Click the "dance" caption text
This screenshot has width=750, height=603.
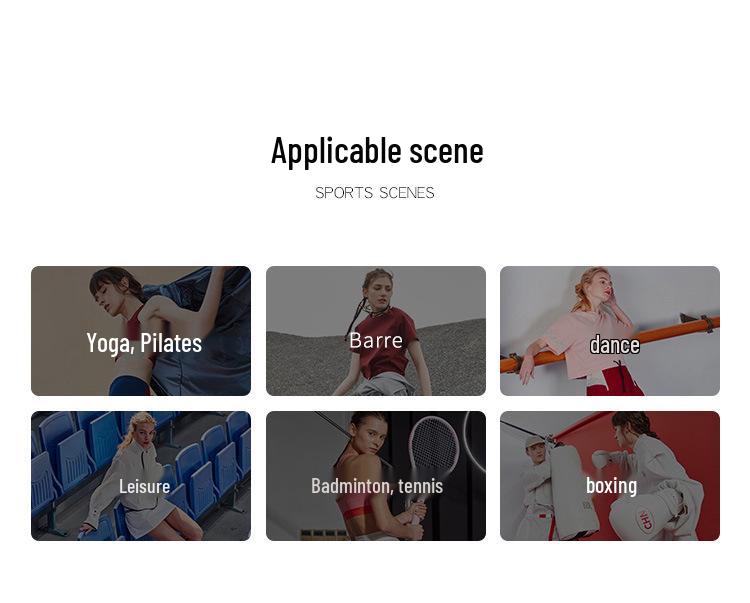tap(614, 345)
